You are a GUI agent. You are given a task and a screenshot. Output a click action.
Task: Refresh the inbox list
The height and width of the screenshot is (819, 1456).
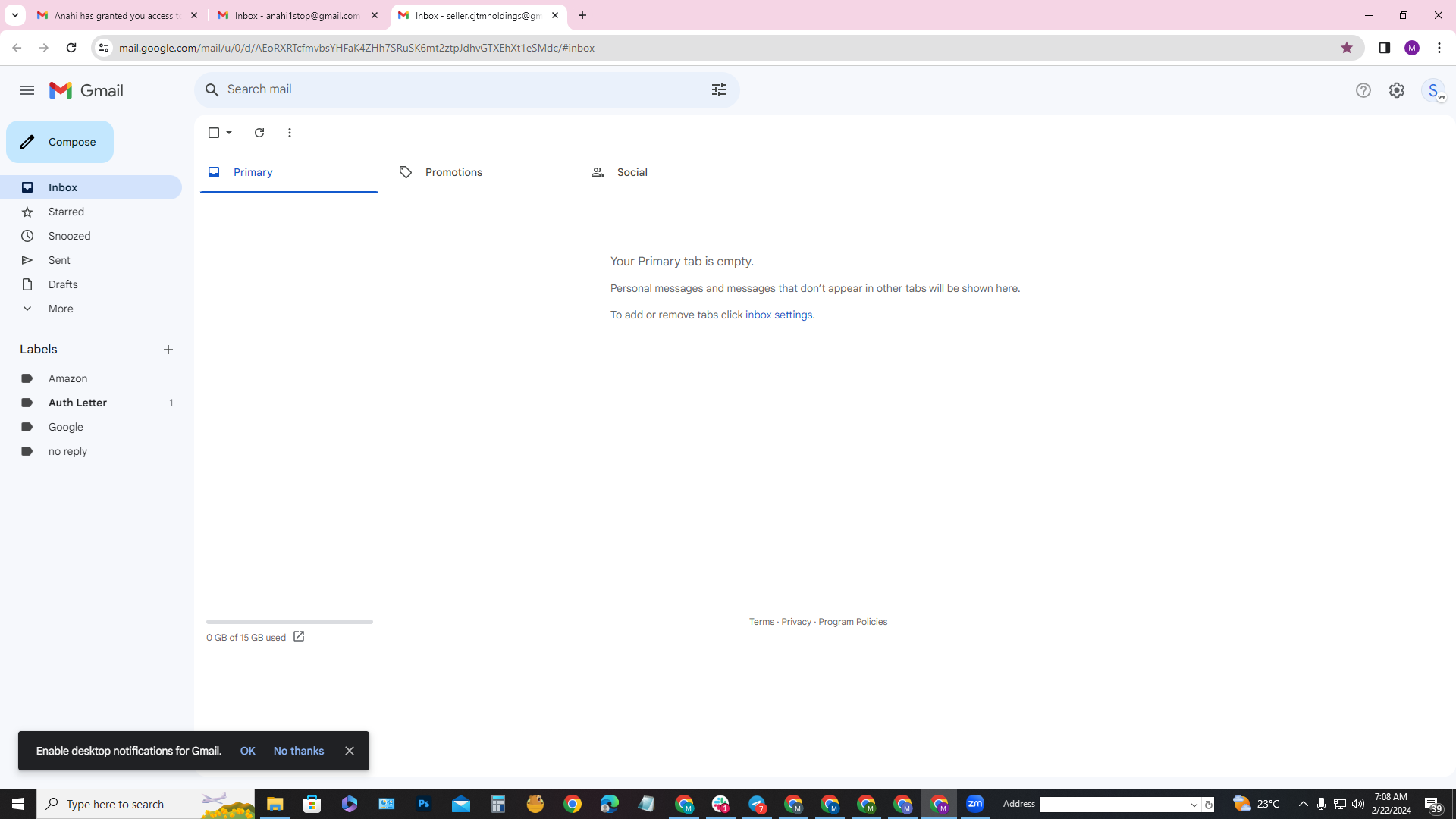(259, 133)
